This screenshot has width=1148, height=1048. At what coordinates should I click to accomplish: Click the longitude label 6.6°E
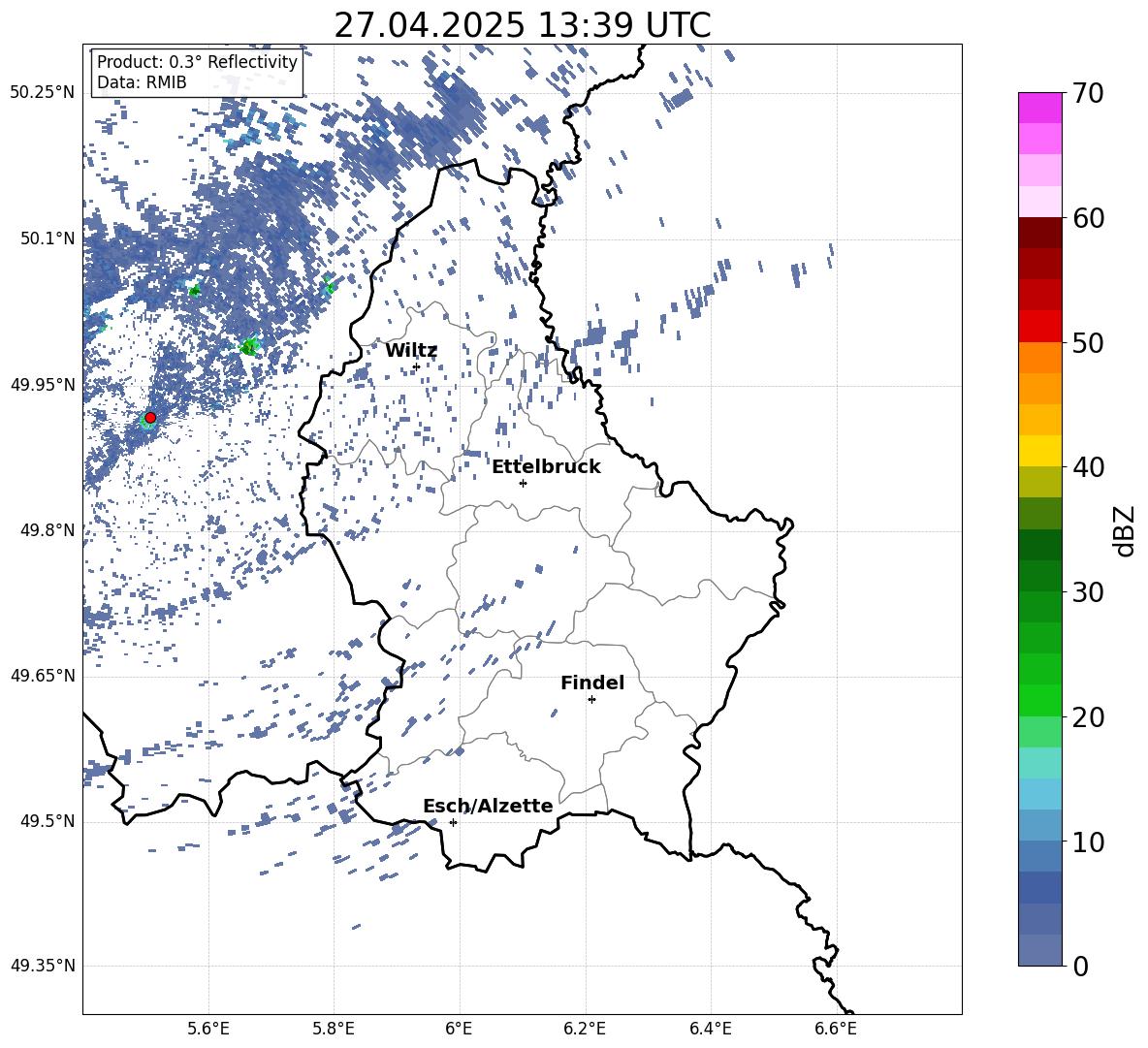coord(836,1029)
